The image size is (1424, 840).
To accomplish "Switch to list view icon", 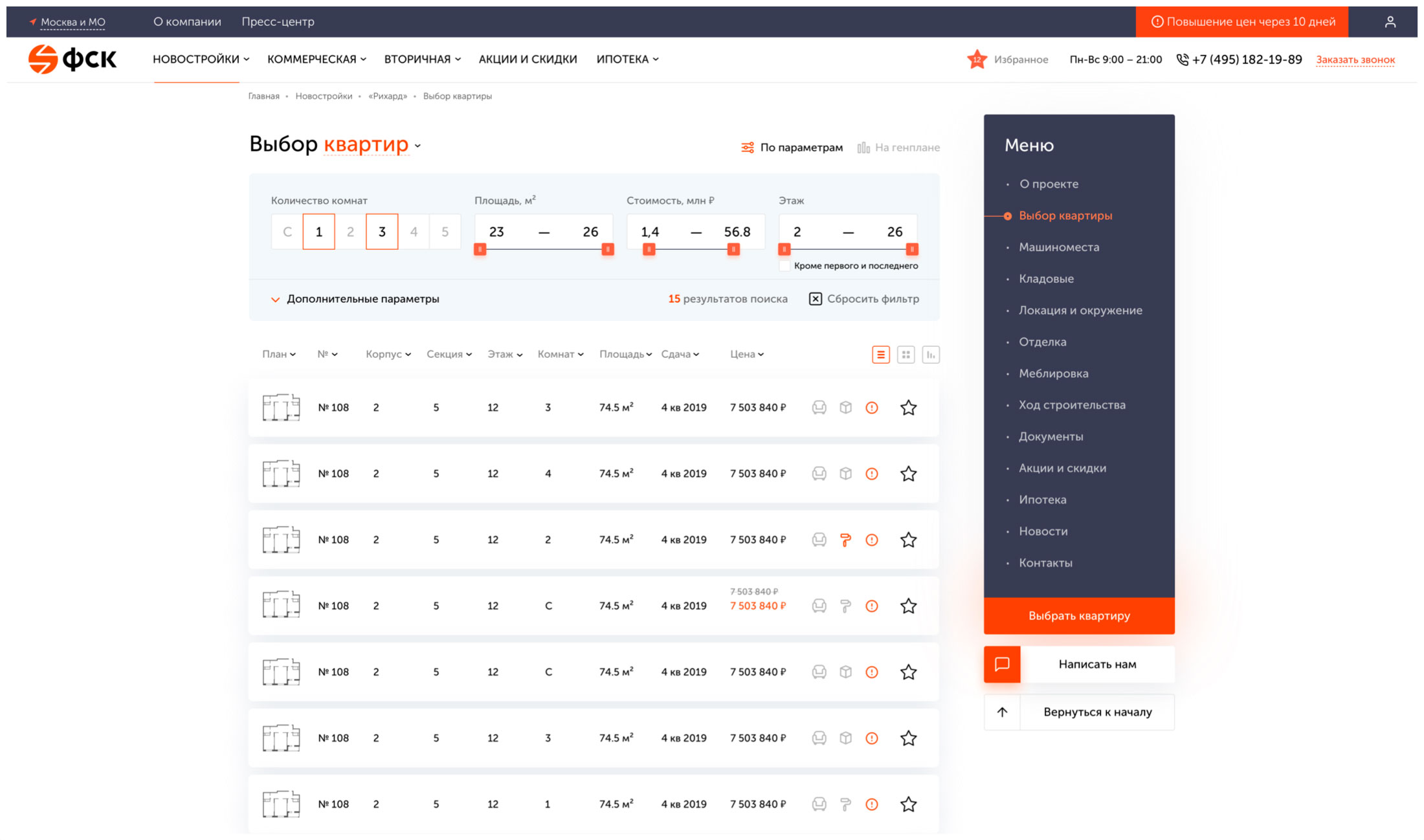I will click(x=880, y=355).
